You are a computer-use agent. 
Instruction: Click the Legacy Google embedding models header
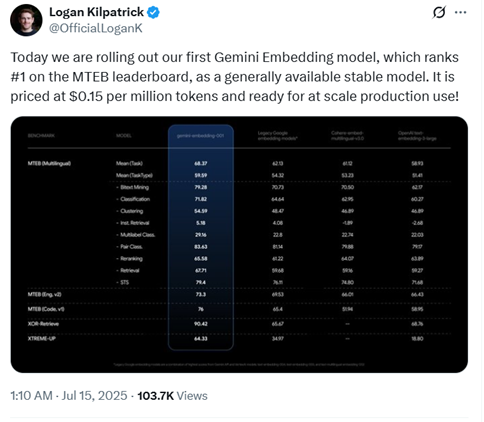(x=278, y=136)
